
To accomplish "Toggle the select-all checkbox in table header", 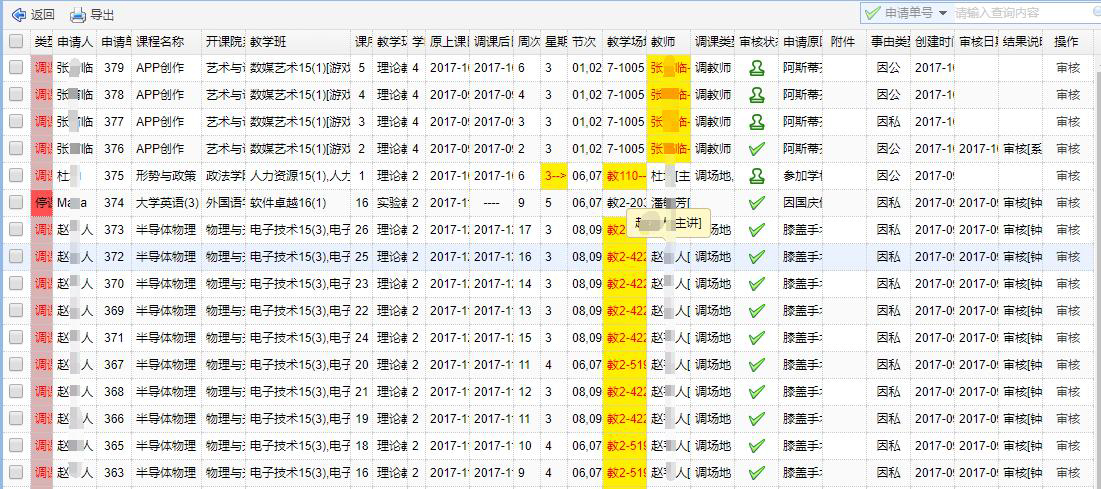I will (x=15, y=41).
